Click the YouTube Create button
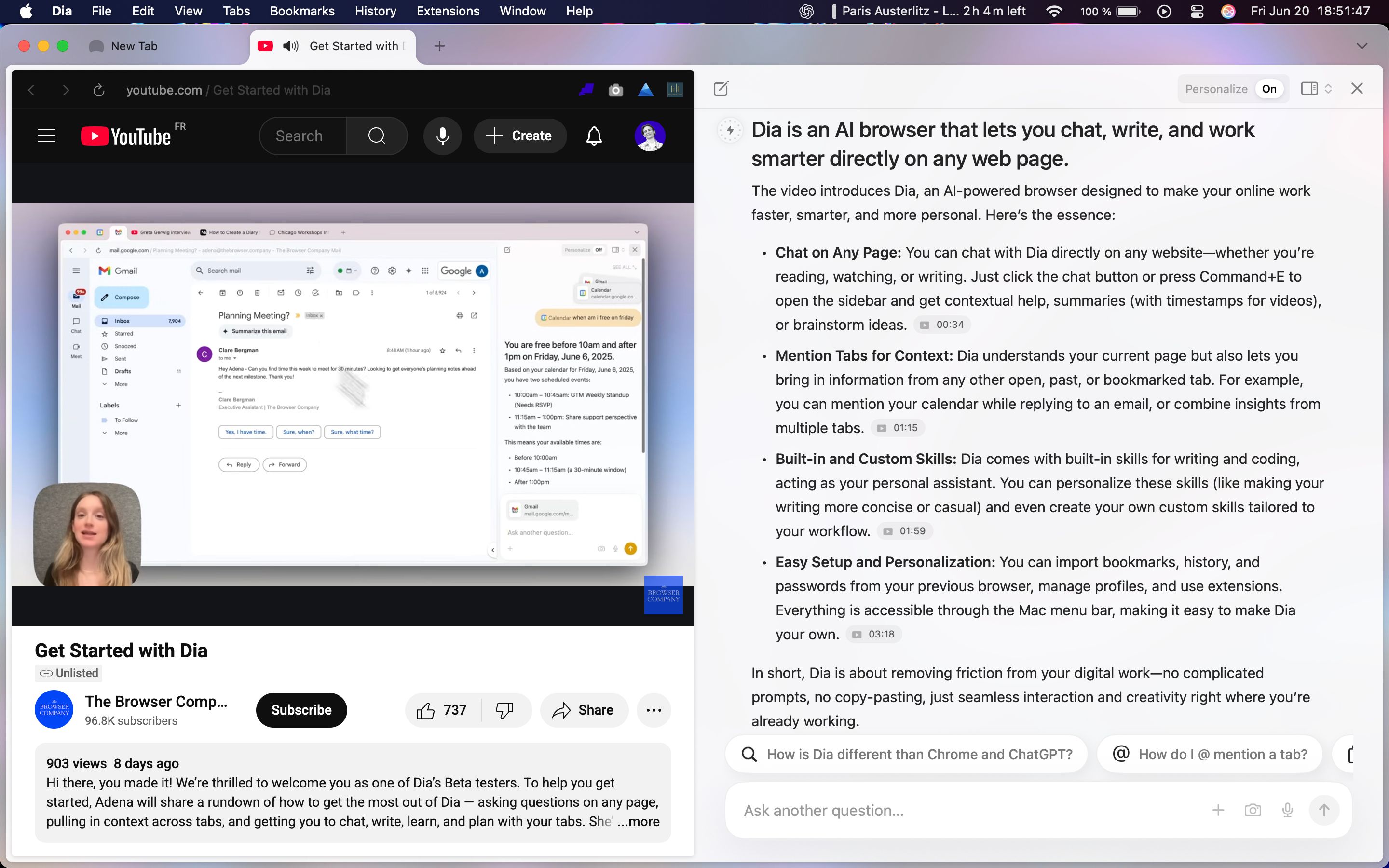 (x=520, y=136)
